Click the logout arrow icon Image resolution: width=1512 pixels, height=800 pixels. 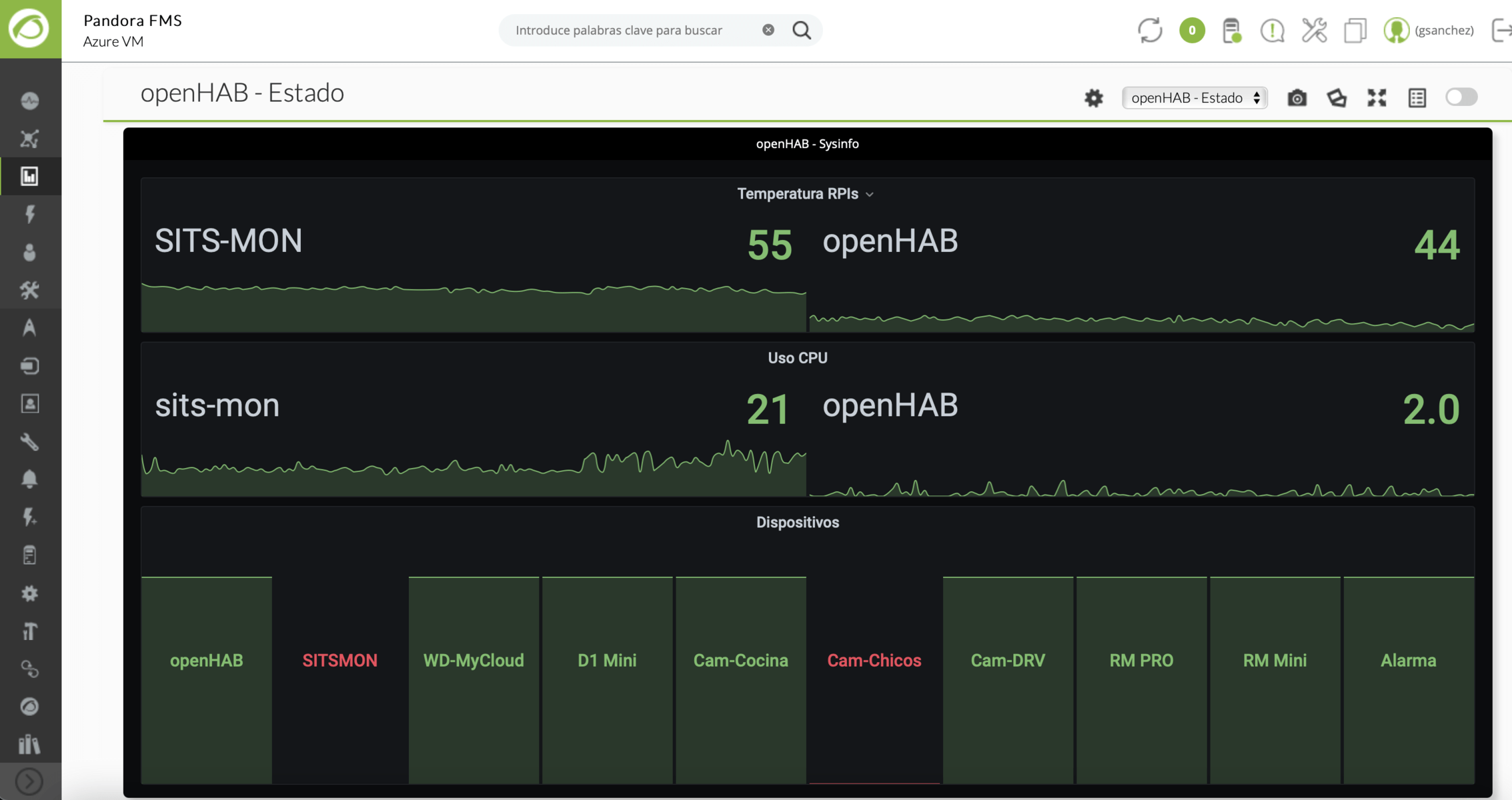point(1501,30)
